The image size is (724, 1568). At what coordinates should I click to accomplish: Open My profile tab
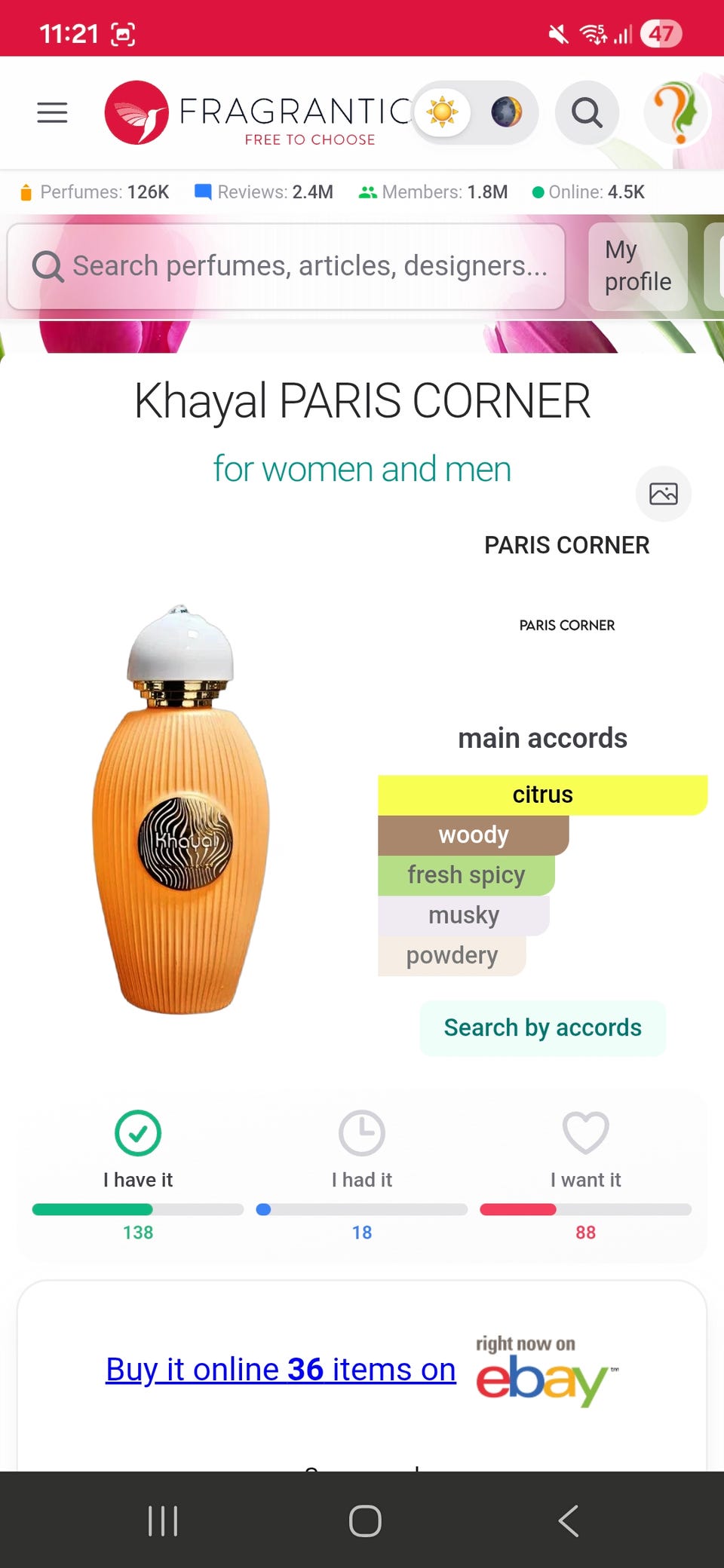click(x=638, y=266)
